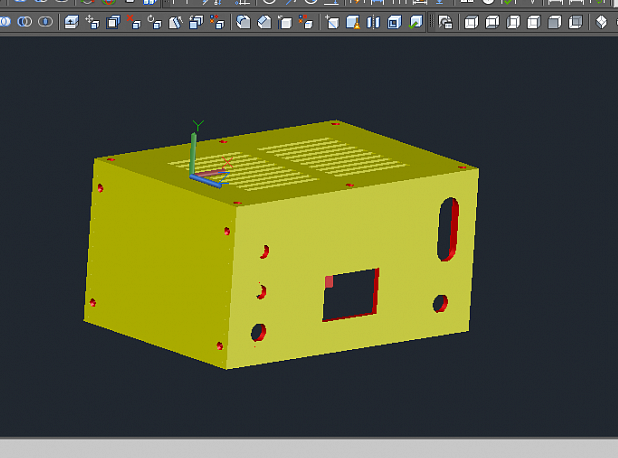Click the oval slot on front panel
The height and width of the screenshot is (458, 618).
point(448,229)
